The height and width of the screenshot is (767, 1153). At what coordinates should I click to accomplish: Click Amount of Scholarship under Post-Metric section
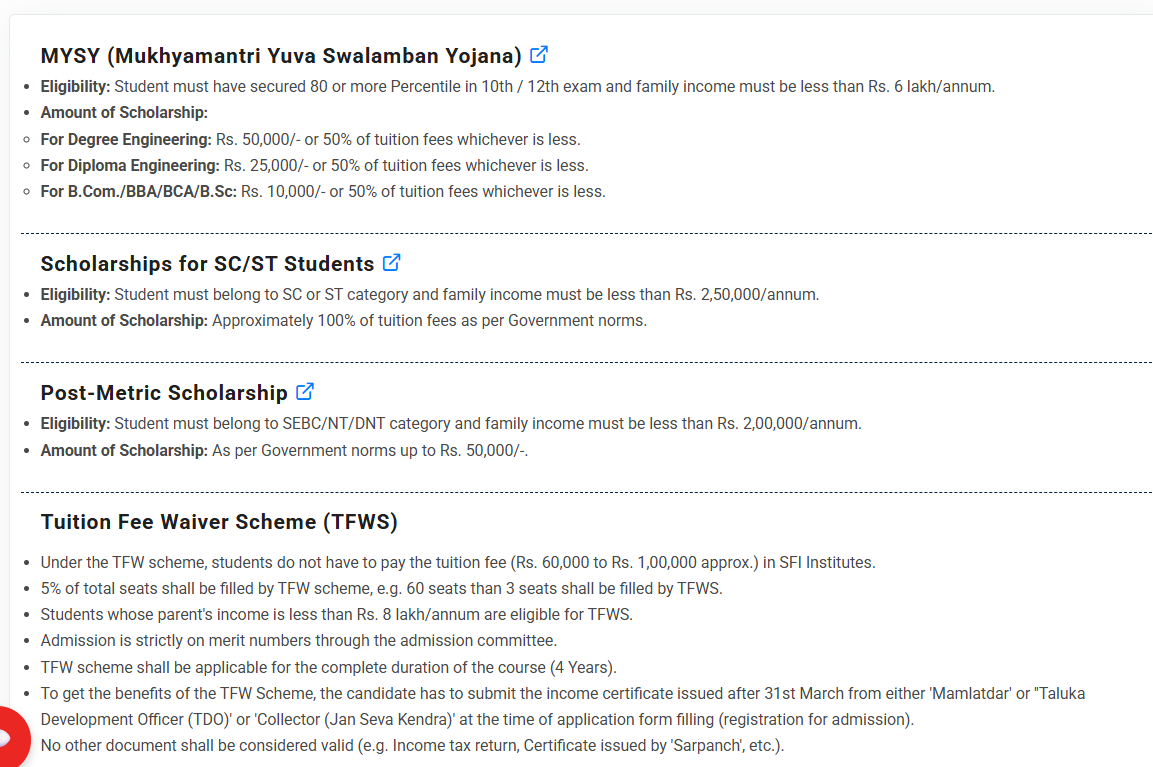(124, 451)
